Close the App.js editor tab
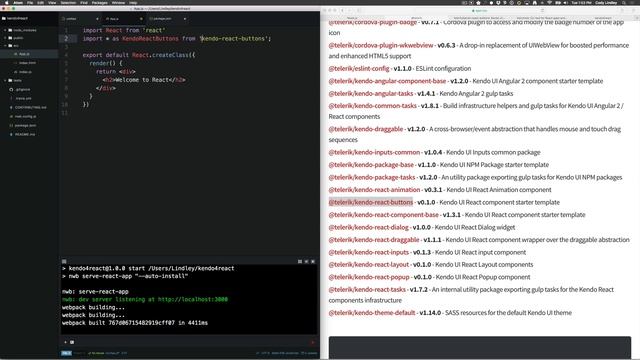Image resolution: width=640 pixels, height=360 pixels. click(x=141, y=19)
